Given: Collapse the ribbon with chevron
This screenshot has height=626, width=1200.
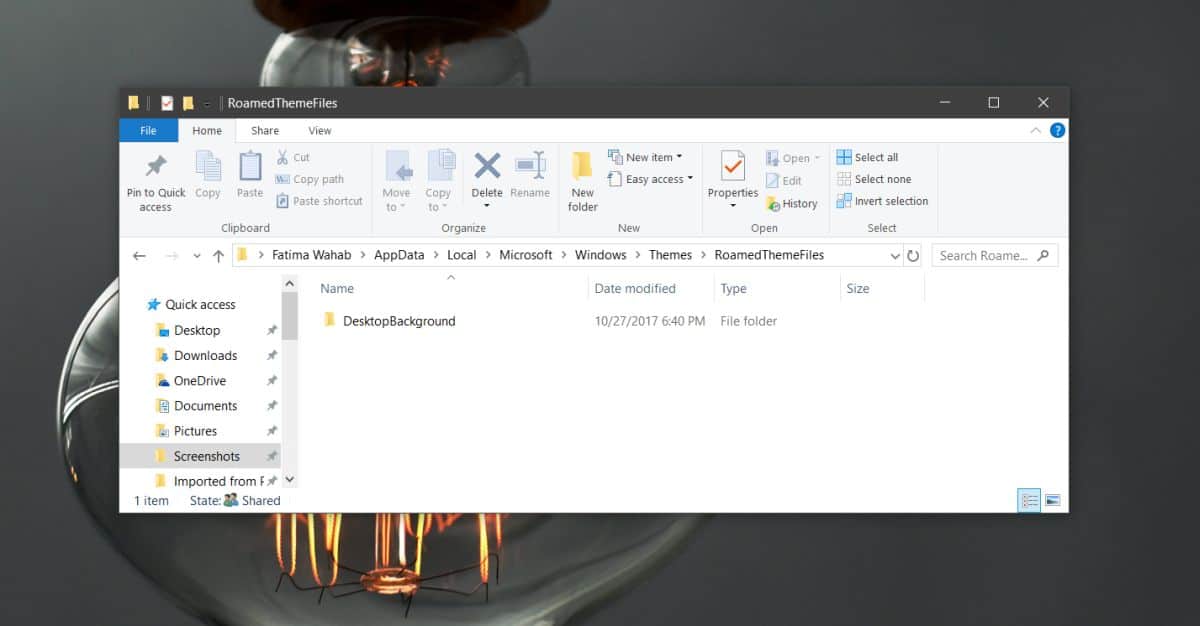Looking at the screenshot, I should (1036, 130).
